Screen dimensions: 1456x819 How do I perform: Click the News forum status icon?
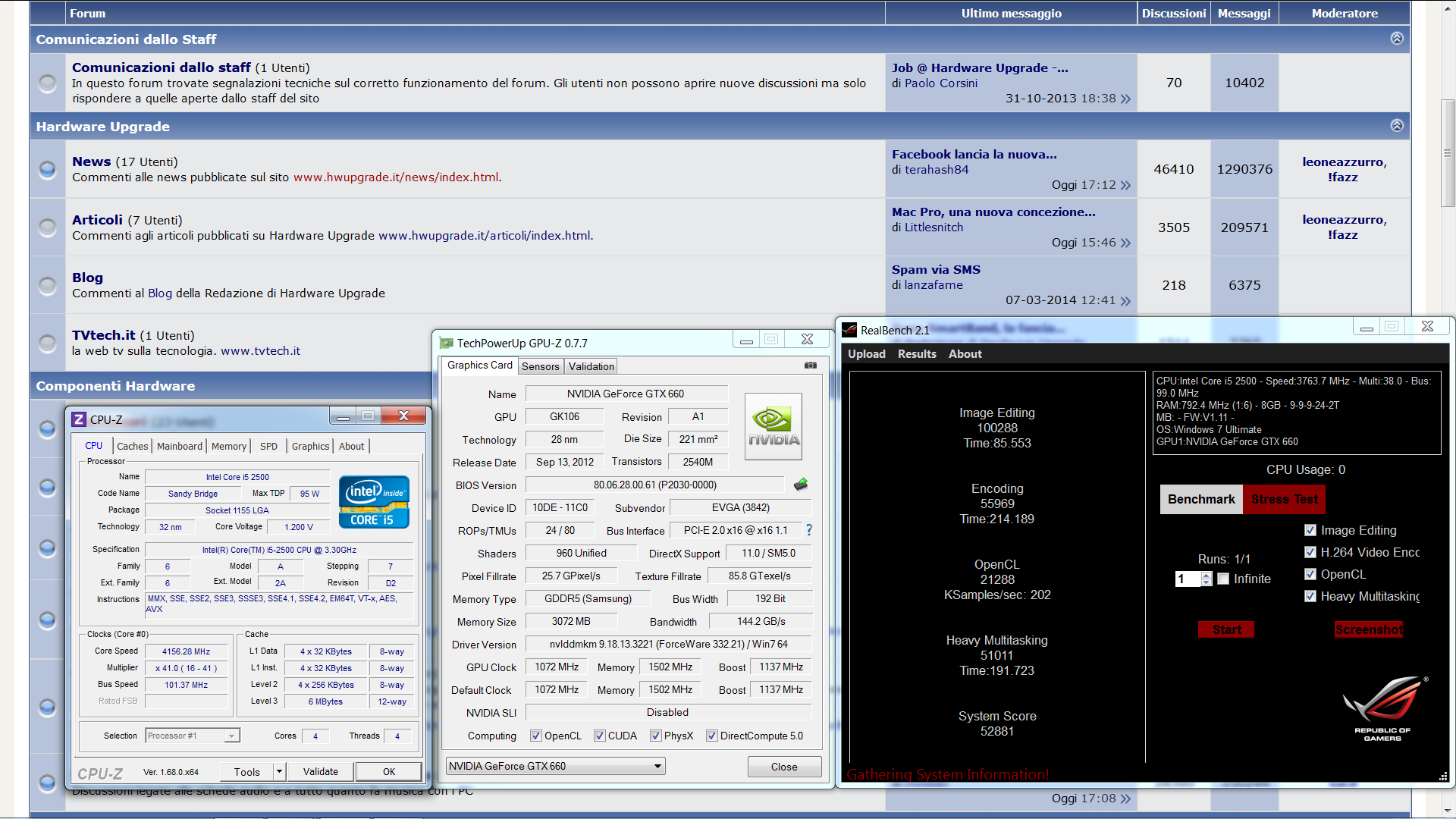[47, 169]
